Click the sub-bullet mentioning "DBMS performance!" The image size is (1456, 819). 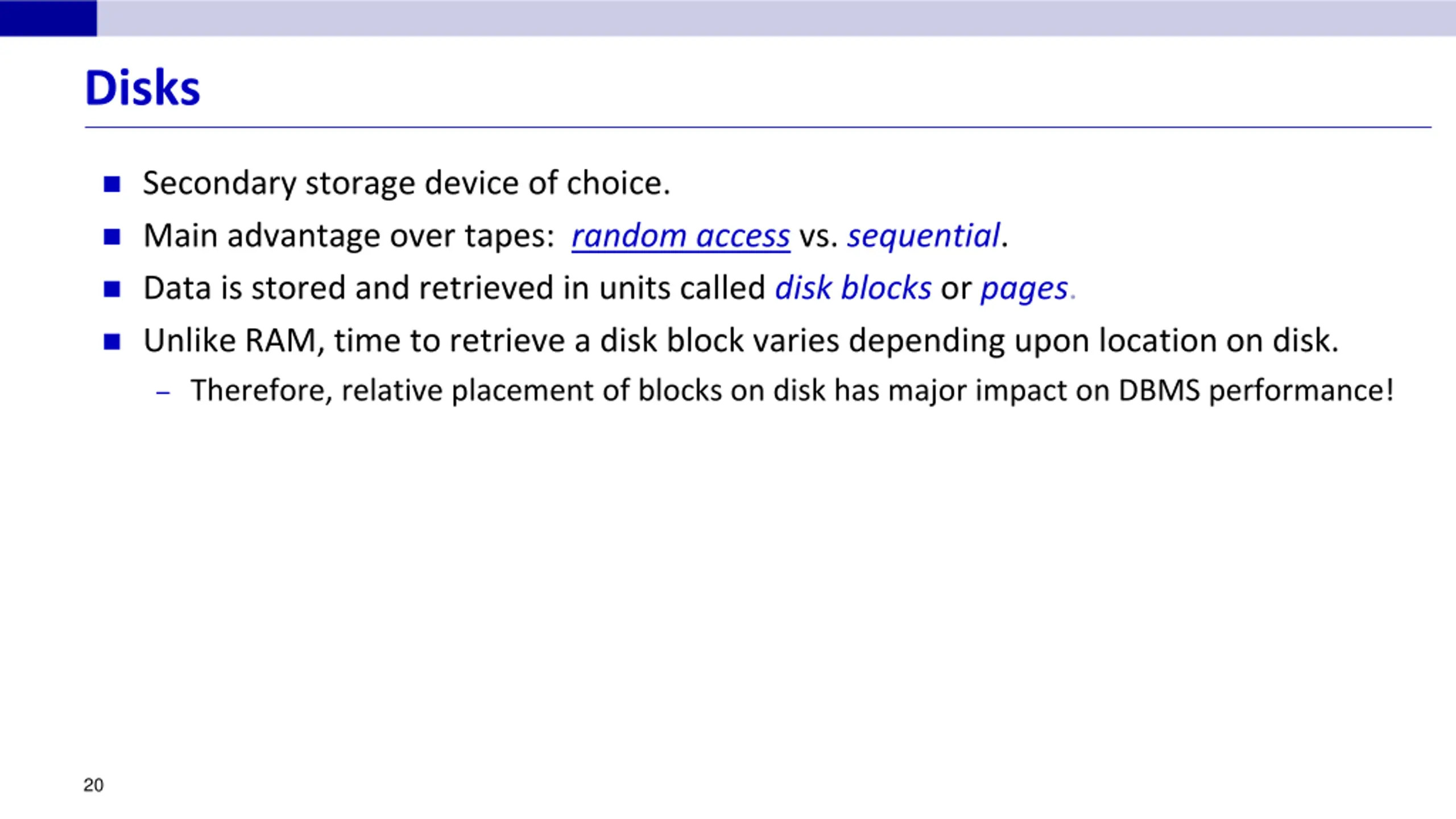(x=792, y=391)
